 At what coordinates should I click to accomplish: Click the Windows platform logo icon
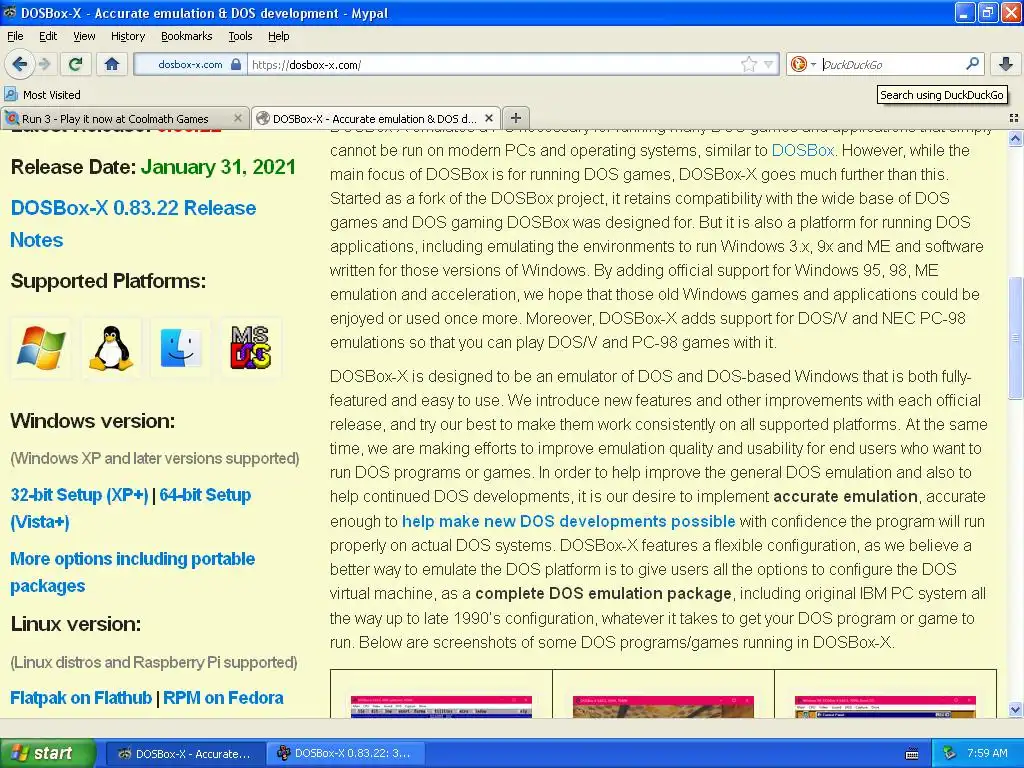tap(41, 347)
